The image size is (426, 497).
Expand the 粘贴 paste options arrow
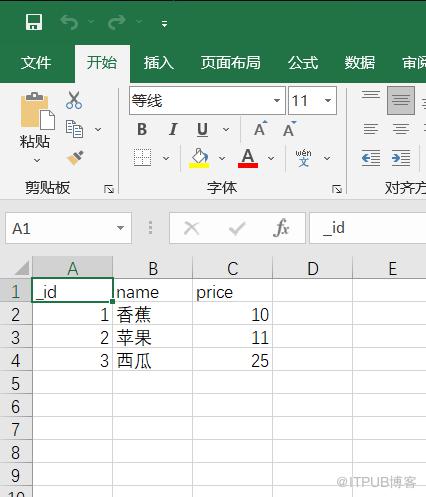[37, 160]
